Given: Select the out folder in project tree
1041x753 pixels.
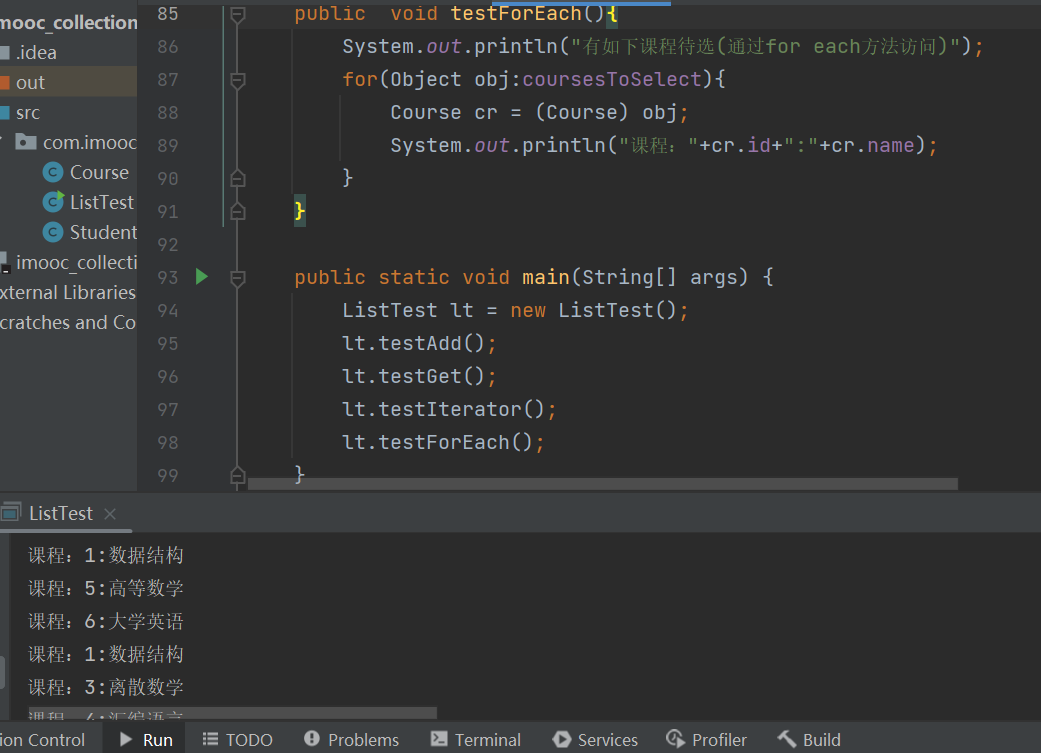Looking at the screenshot, I should click(30, 82).
